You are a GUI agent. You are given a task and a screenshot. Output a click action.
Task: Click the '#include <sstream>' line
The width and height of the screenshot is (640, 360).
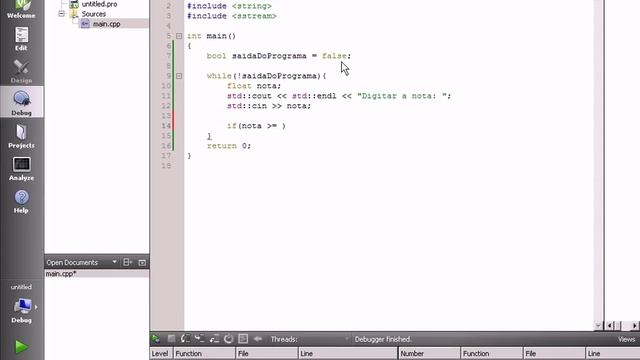pyautogui.click(x=232, y=16)
